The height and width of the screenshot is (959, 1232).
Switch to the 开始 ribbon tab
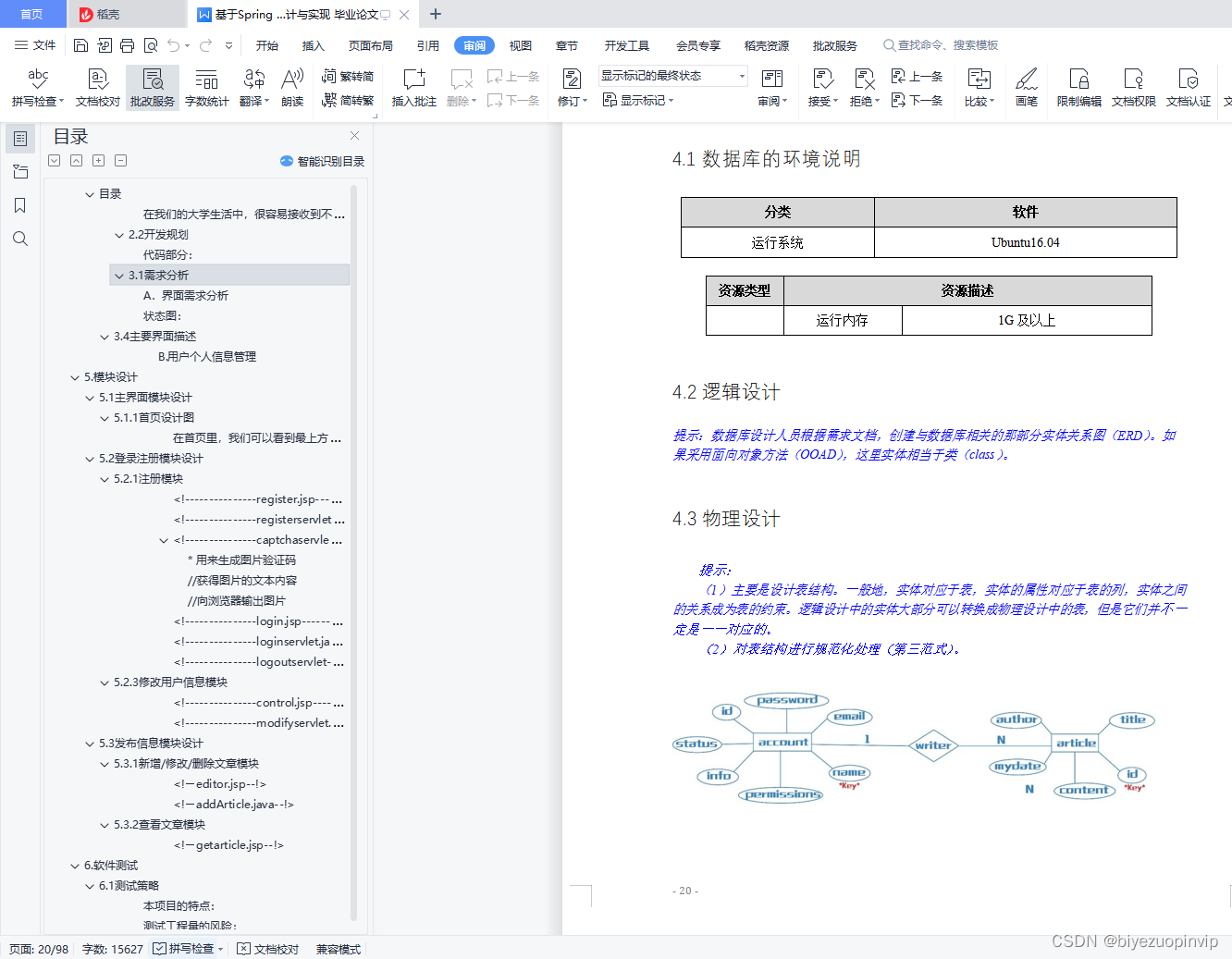pos(267,45)
